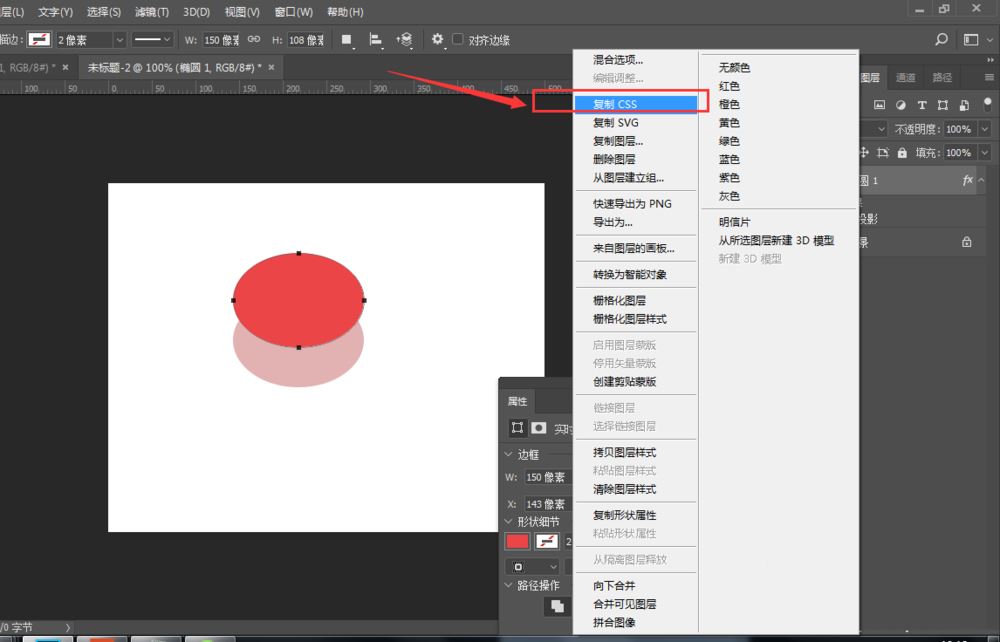Toggle the layer filter on/off switch
Image resolution: width=1000 pixels, height=642 pixels.
point(987,104)
